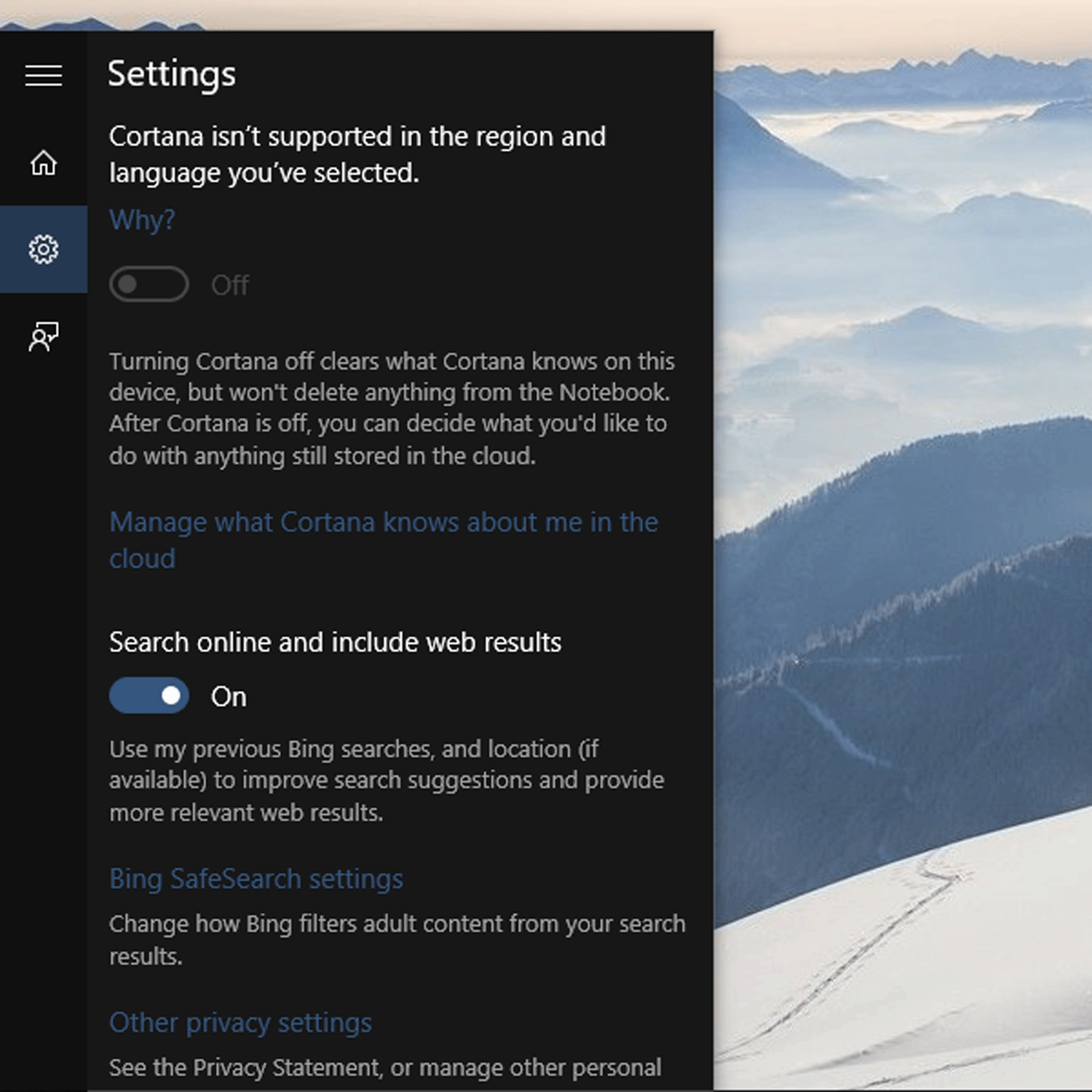Viewport: 1092px width, 1092px height.
Task: Click the 'On' label beside web results toggle
Action: click(x=229, y=697)
